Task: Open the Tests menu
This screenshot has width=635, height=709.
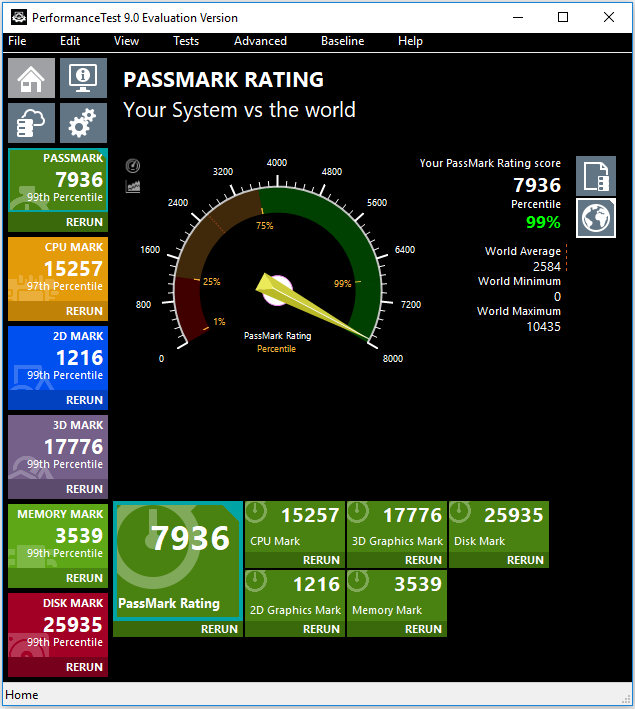Action: 186,41
